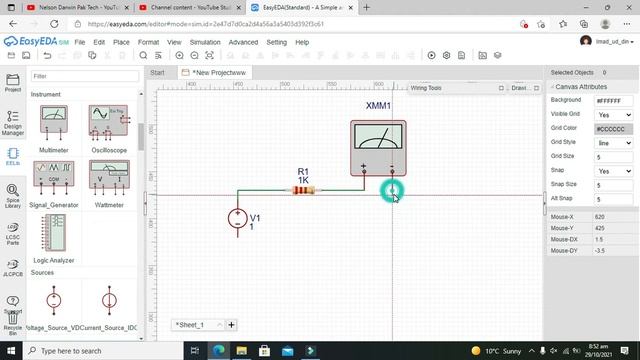640x360 pixels.
Task: Open the Simulation menu
Action: coord(205,42)
